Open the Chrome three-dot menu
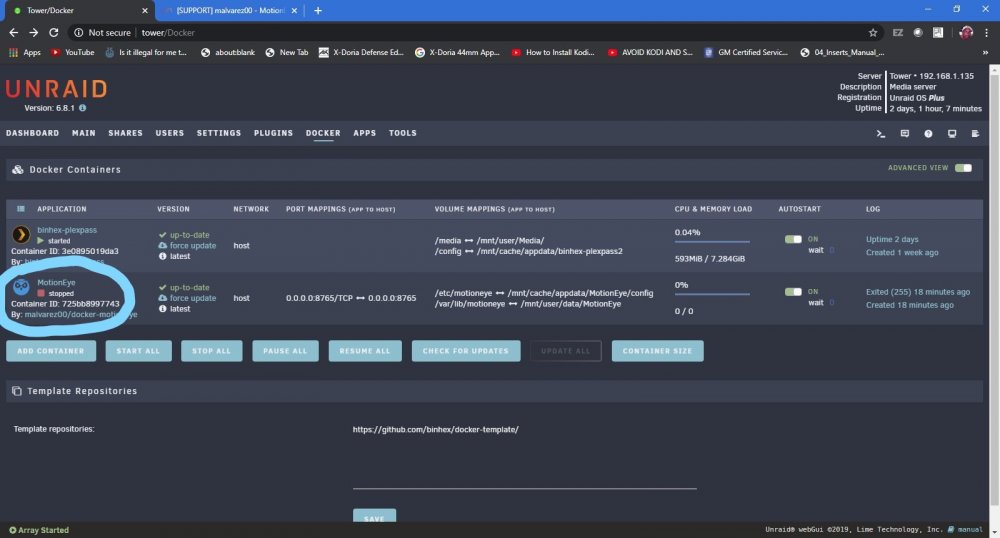 (x=987, y=33)
